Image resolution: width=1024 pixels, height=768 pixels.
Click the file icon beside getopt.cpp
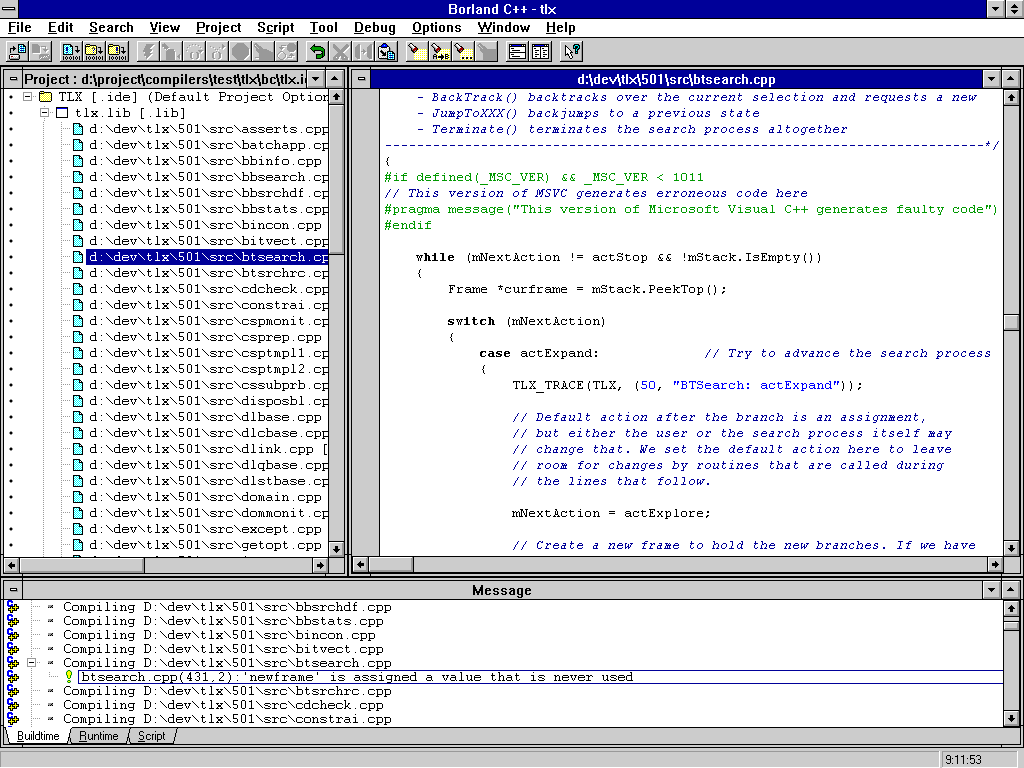(x=78, y=545)
